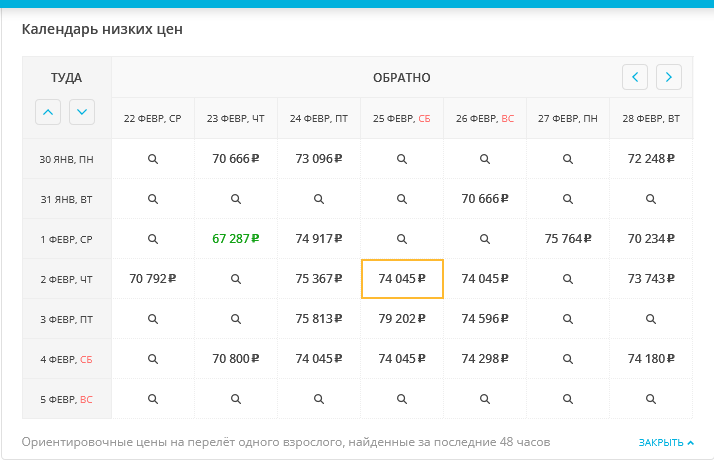Viewport: 714px width, 460px height.
Task: Click search icon for 31 Jan to 28 Feb
Action: (651, 199)
